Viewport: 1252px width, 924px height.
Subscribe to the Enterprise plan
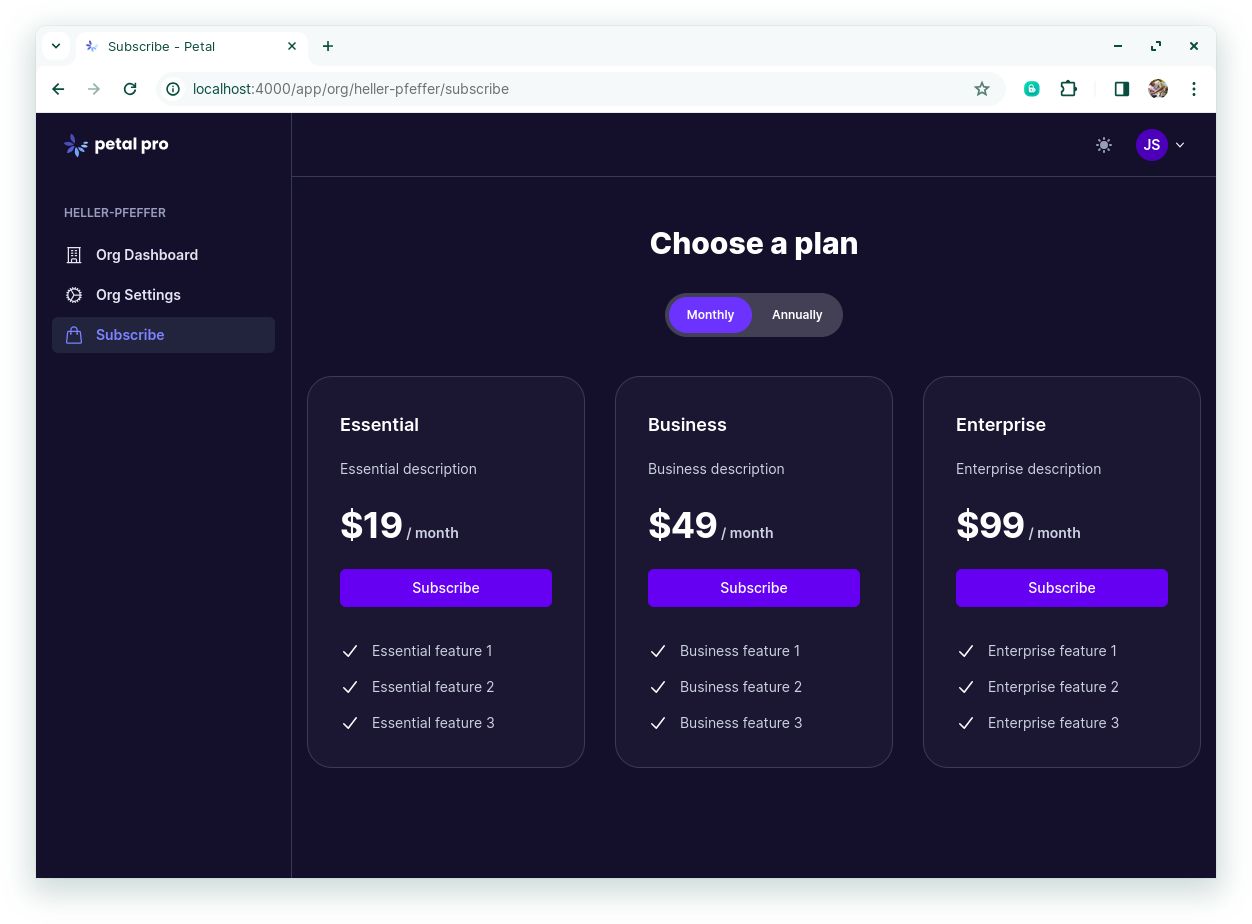1062,588
